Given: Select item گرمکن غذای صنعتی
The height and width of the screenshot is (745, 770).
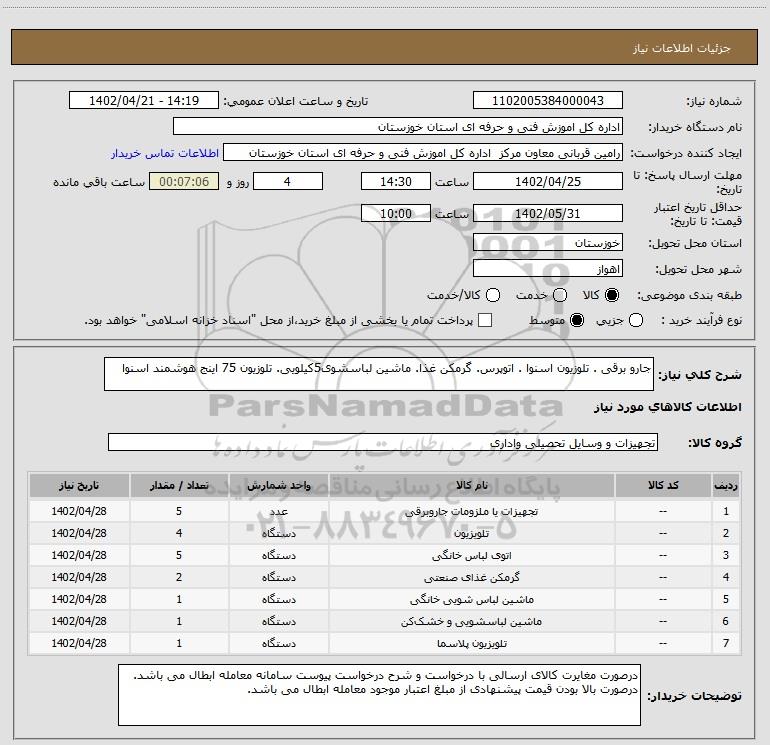Looking at the screenshot, I should pos(471,578).
